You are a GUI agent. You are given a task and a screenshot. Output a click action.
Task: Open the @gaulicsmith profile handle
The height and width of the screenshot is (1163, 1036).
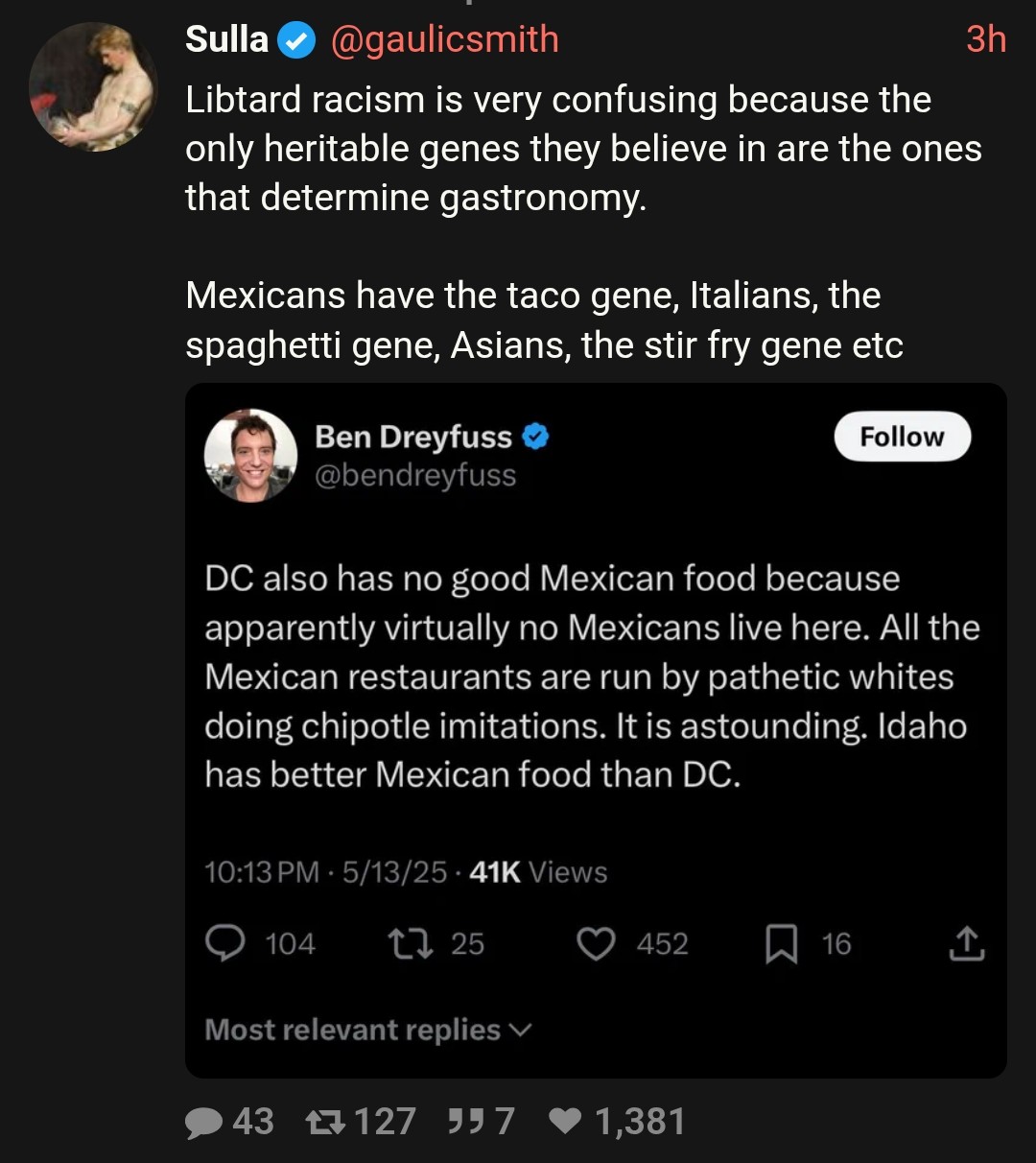(444, 39)
